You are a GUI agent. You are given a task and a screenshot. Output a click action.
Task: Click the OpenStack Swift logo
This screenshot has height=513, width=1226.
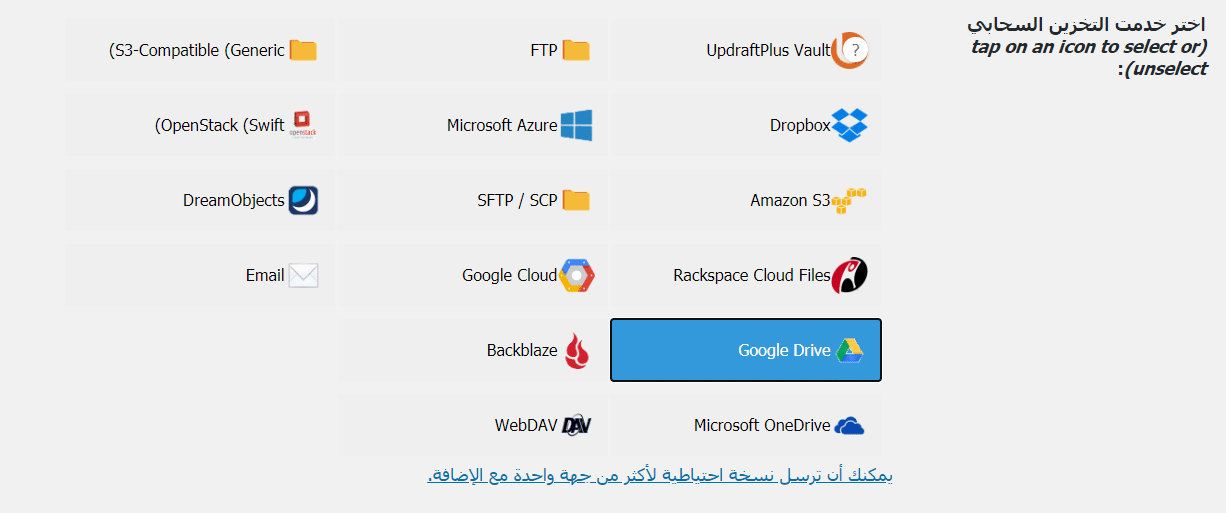coord(302,125)
